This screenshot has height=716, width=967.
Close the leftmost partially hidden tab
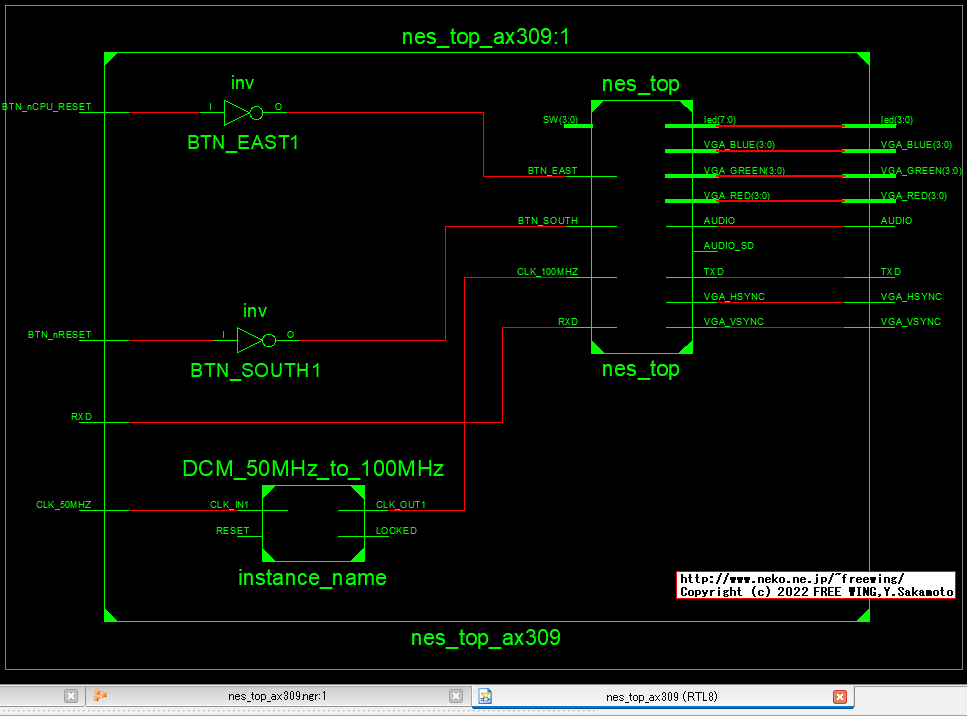[71, 696]
